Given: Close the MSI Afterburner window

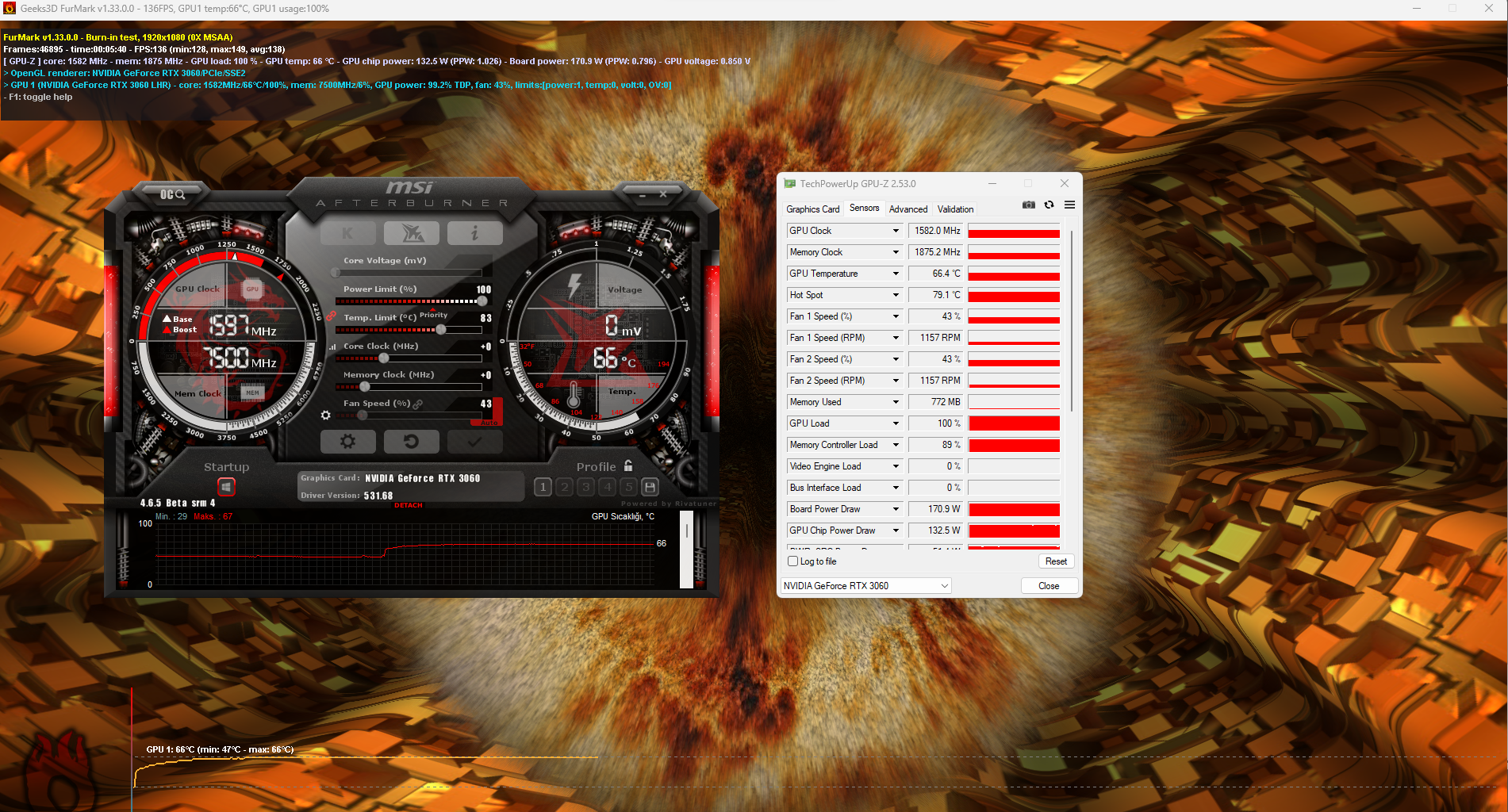Looking at the screenshot, I should coord(663,194).
